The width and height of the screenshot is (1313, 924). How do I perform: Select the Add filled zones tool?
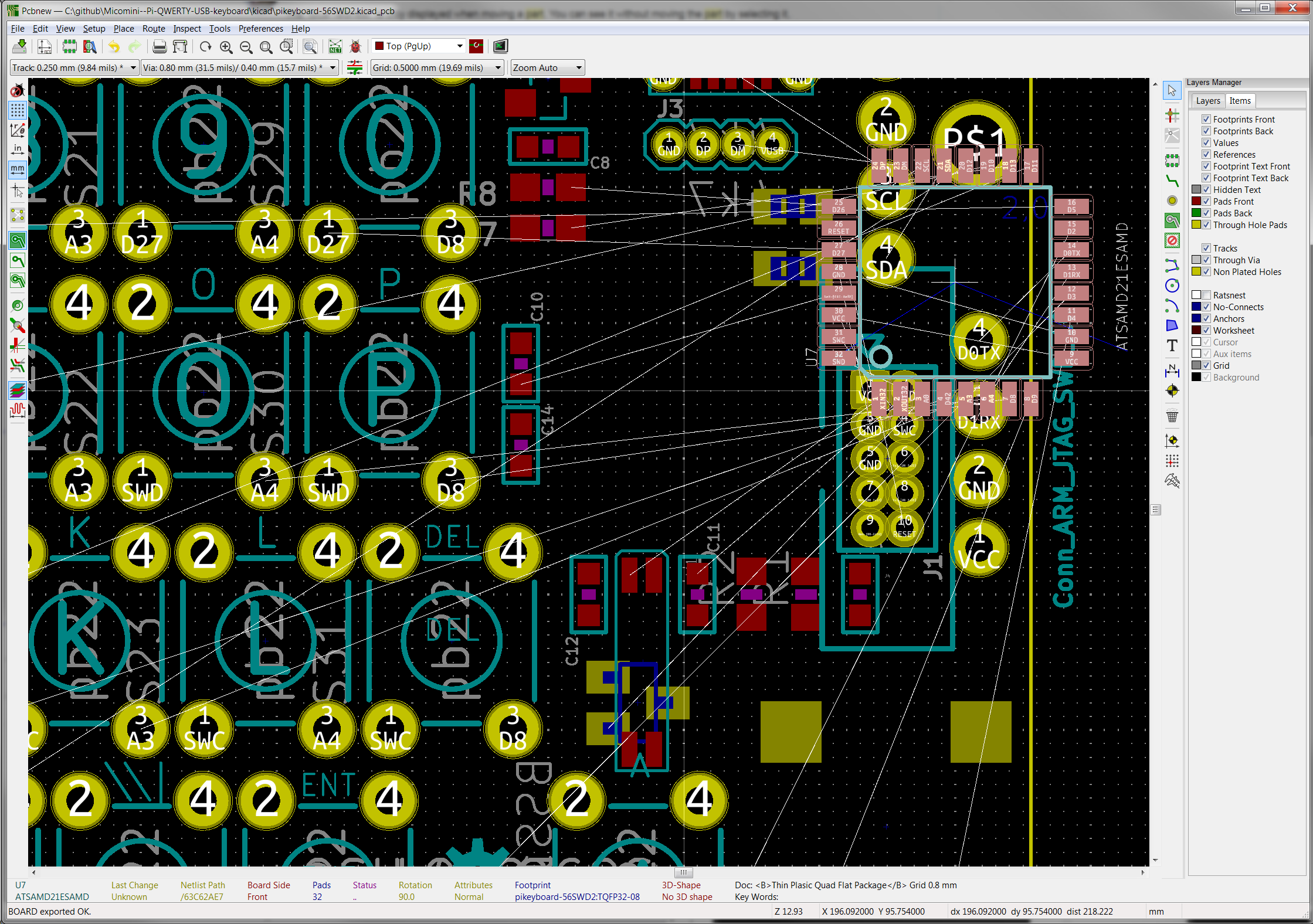pos(1172,220)
